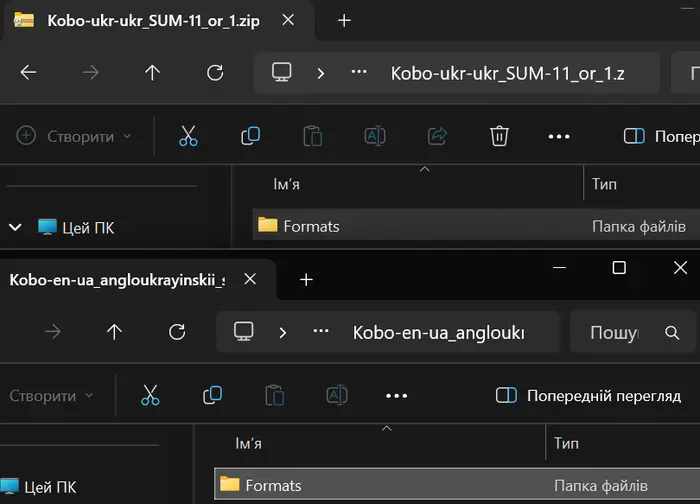Maximize the lower Kobo-en-ua window
This screenshot has height=504, width=700.
point(619,268)
